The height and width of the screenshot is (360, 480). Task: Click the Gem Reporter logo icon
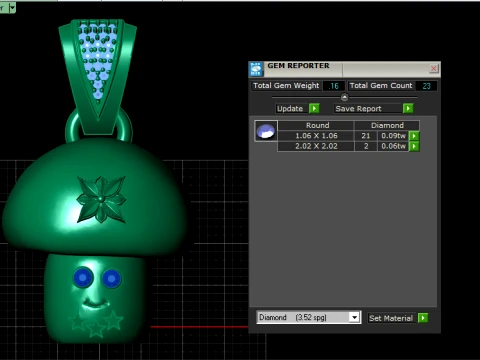tap(256, 69)
